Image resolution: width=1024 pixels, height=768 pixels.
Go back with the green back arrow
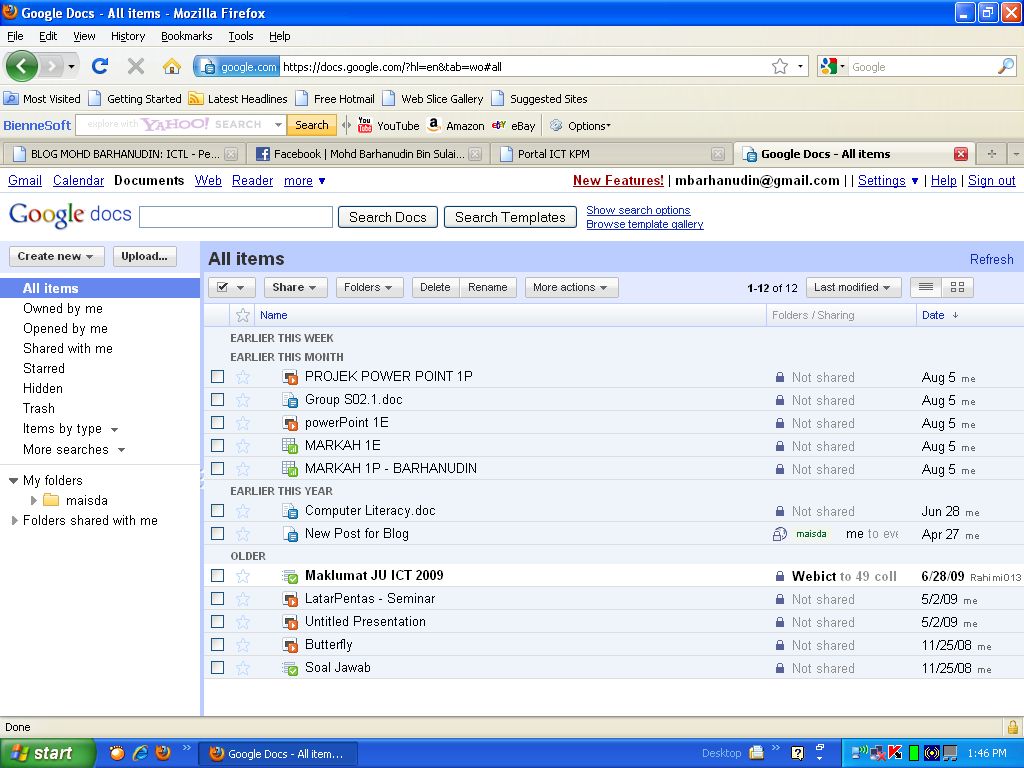22,66
